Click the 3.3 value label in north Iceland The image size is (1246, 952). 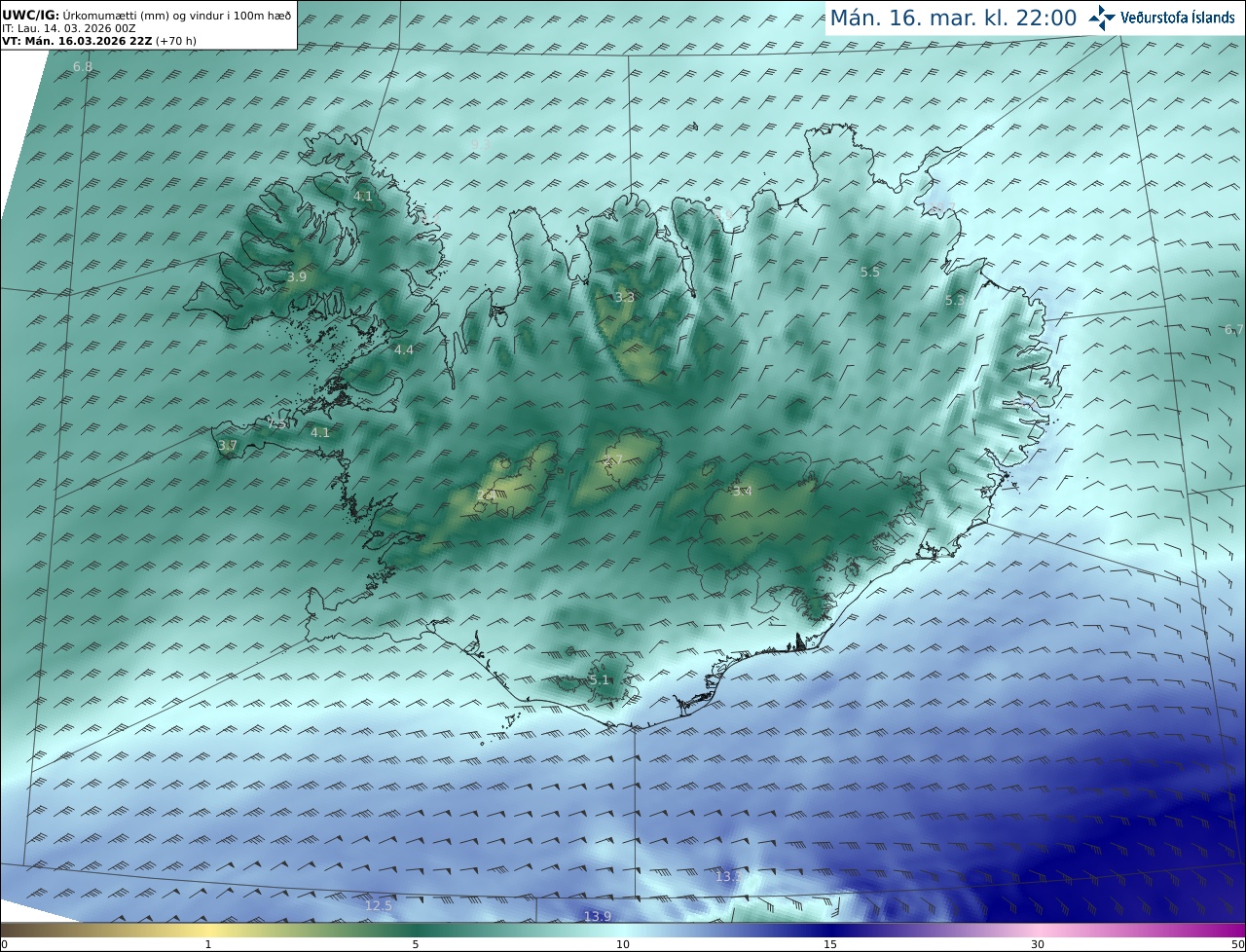coord(624,298)
